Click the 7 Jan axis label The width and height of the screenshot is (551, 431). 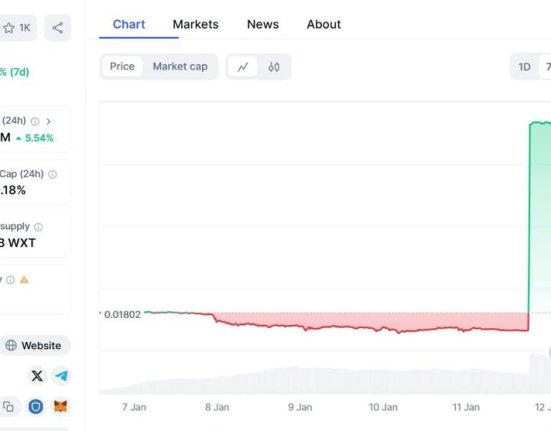(x=134, y=407)
